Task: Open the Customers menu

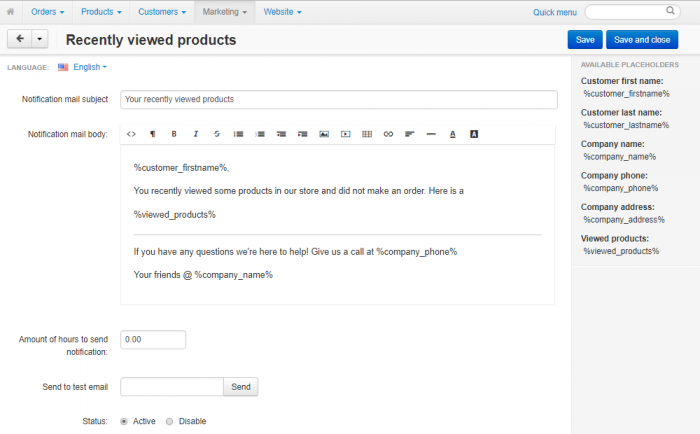Action: coord(162,12)
